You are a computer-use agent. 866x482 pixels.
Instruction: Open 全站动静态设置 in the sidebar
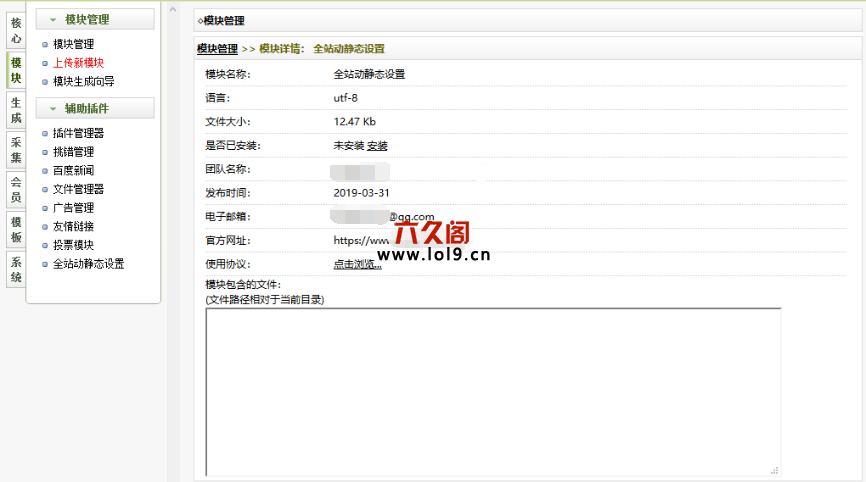tap(88, 264)
